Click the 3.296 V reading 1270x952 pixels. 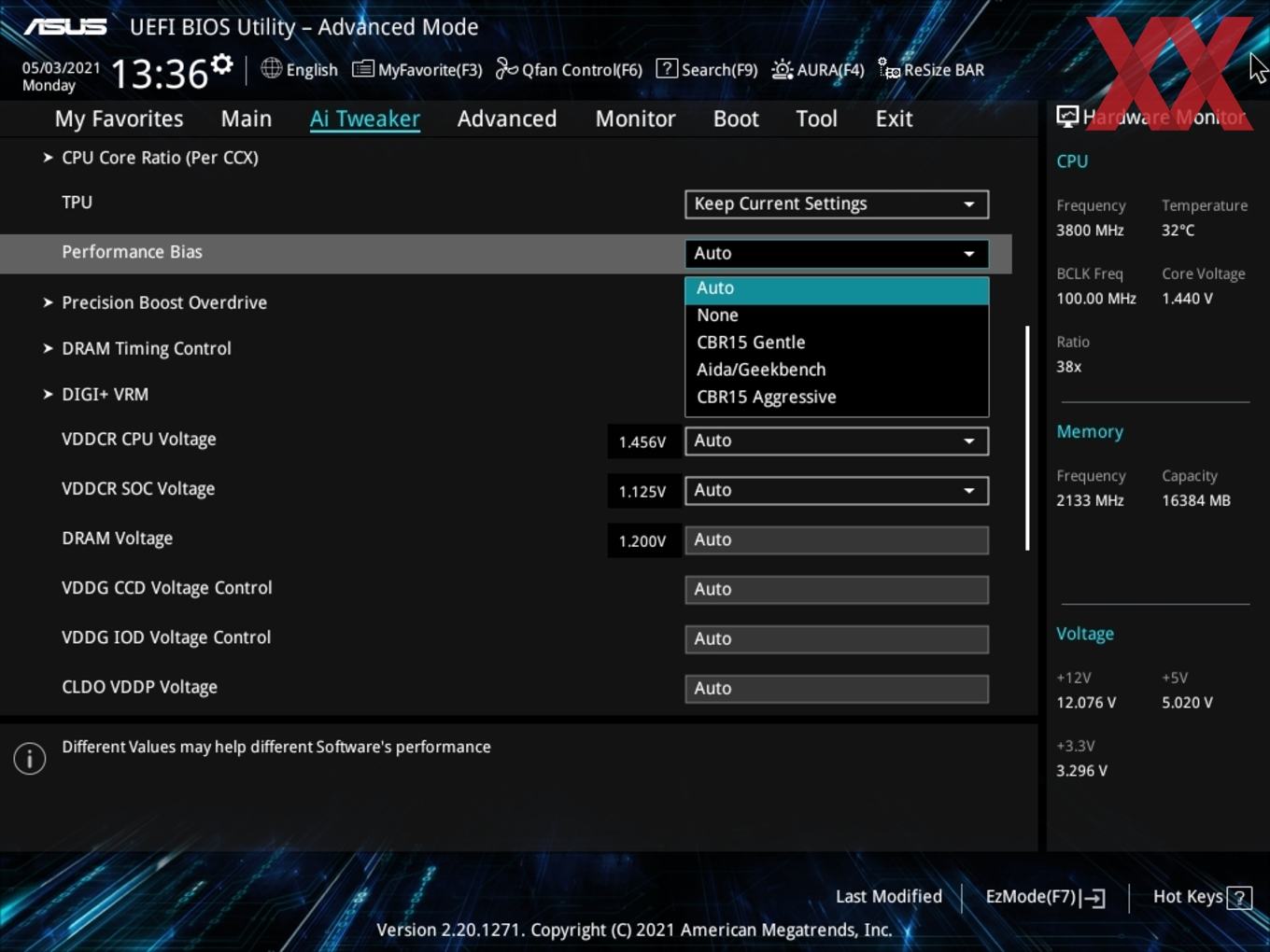point(1081,771)
